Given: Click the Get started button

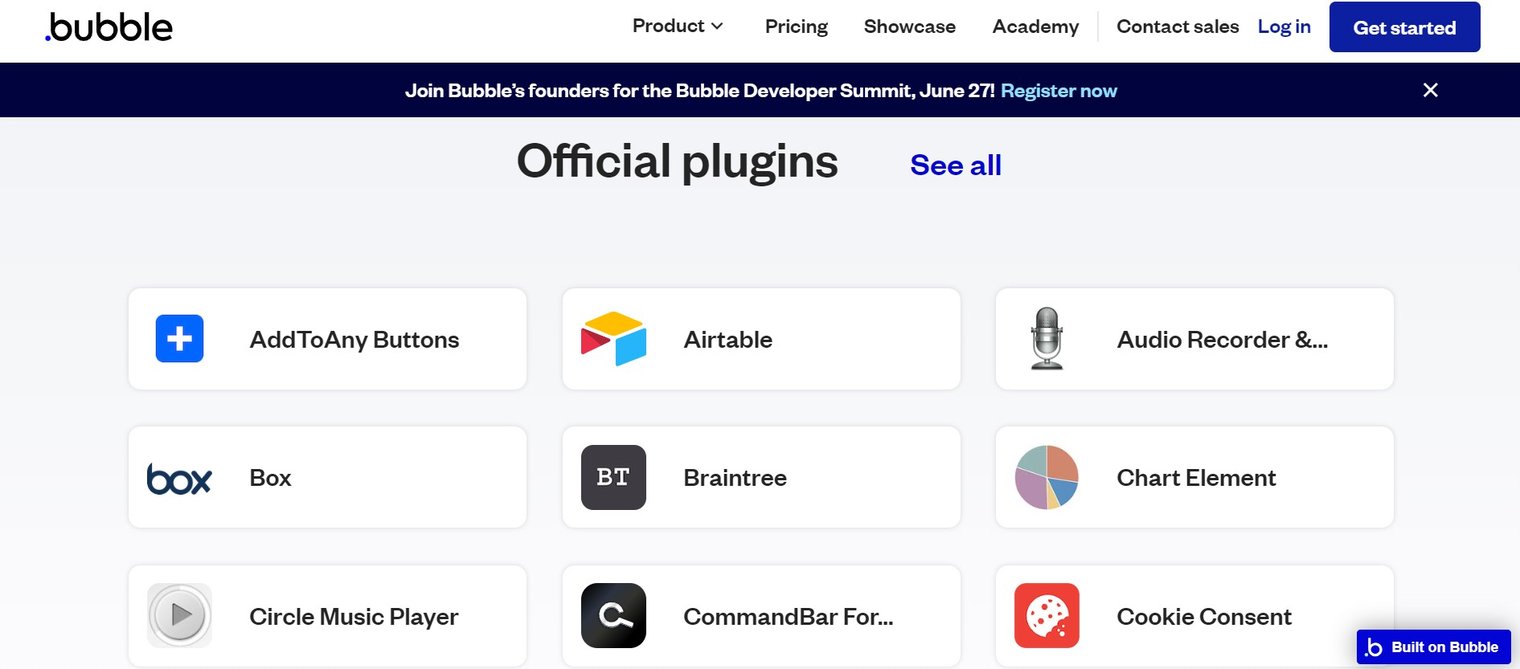Looking at the screenshot, I should pyautogui.click(x=1404, y=27).
